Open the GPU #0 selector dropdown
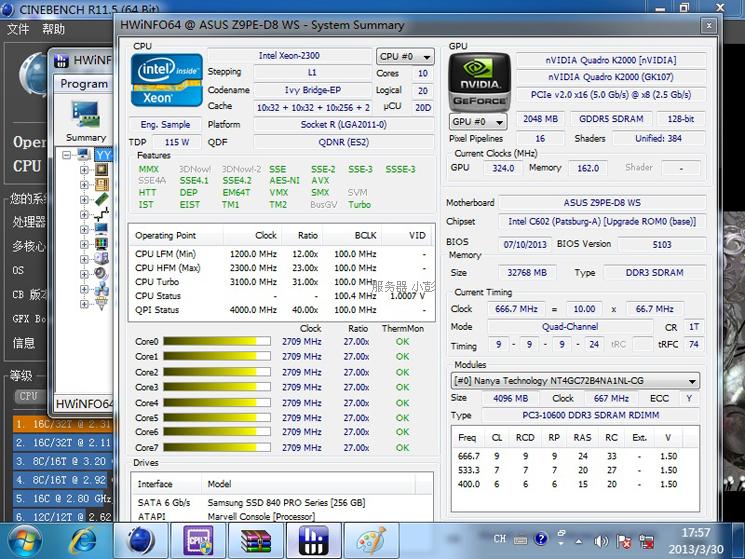The image size is (745, 559). tap(476, 122)
